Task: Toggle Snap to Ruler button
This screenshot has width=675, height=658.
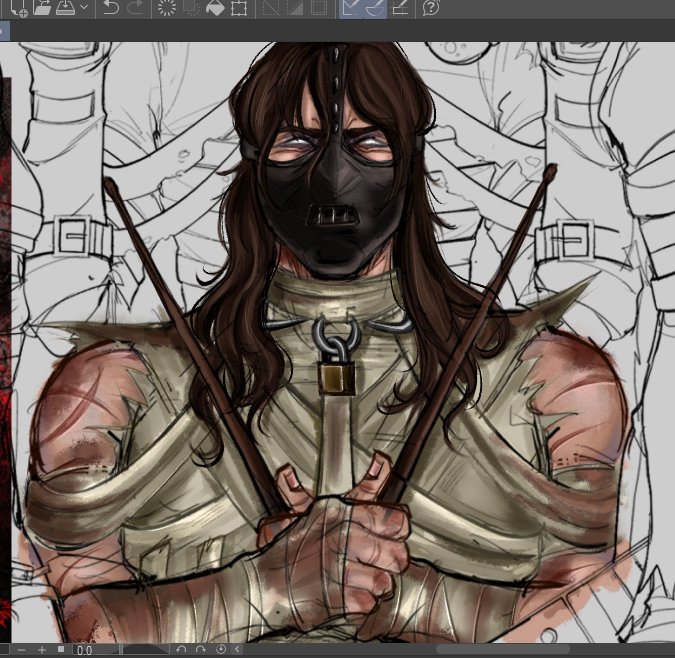Action: click(x=351, y=8)
